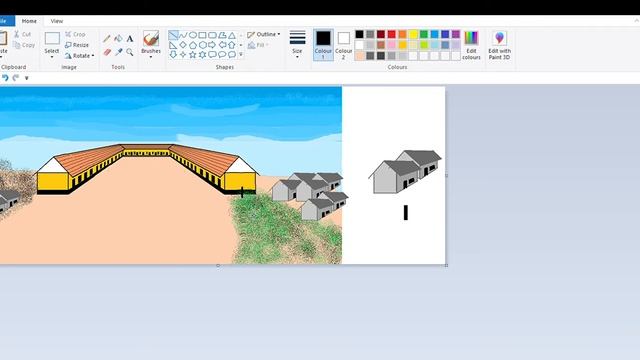
Task: Select the Text tool
Action: click(x=130, y=39)
